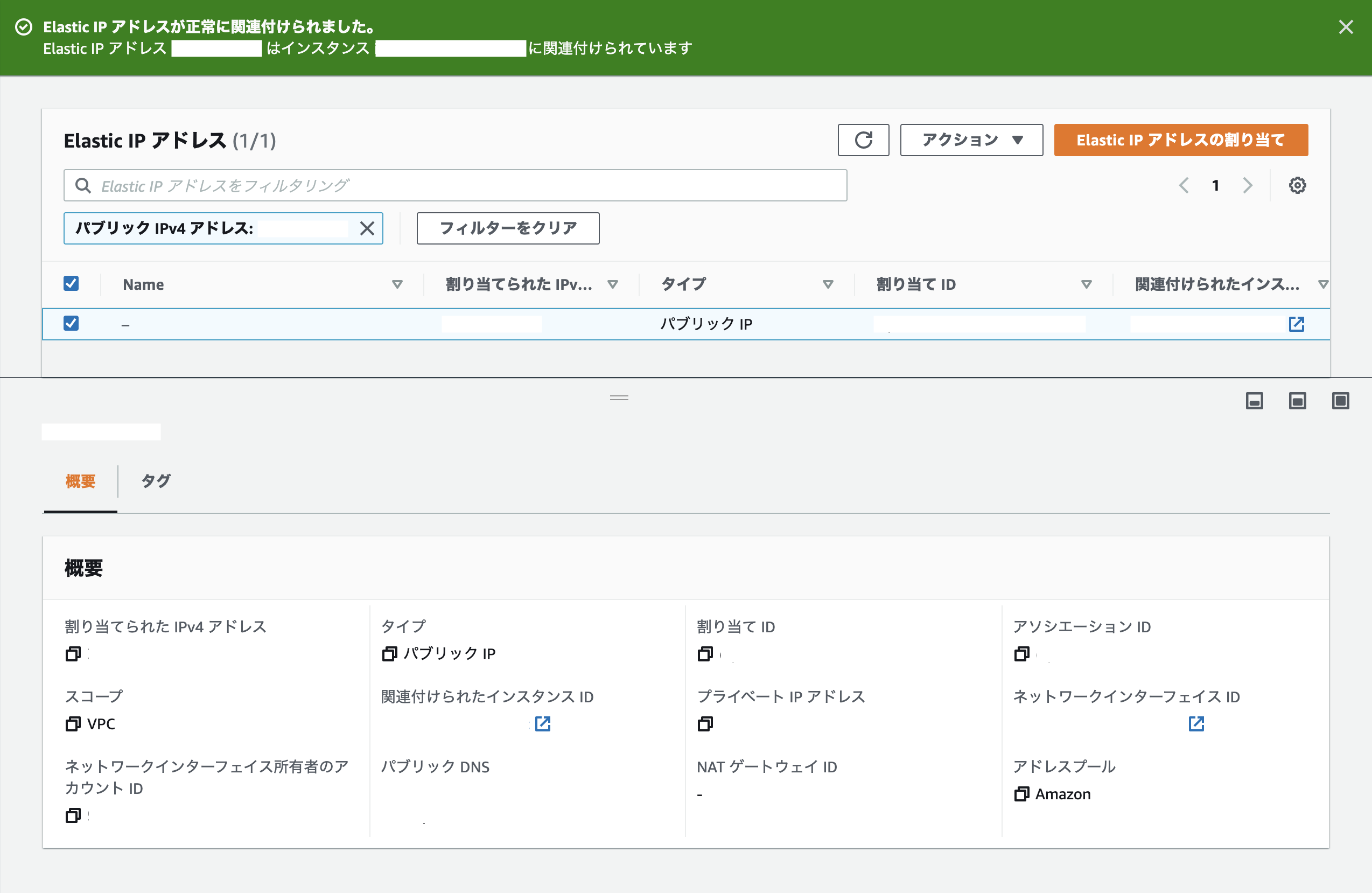This screenshot has width=1372, height=893.
Task: Sort by Name column arrow
Action: (x=397, y=284)
